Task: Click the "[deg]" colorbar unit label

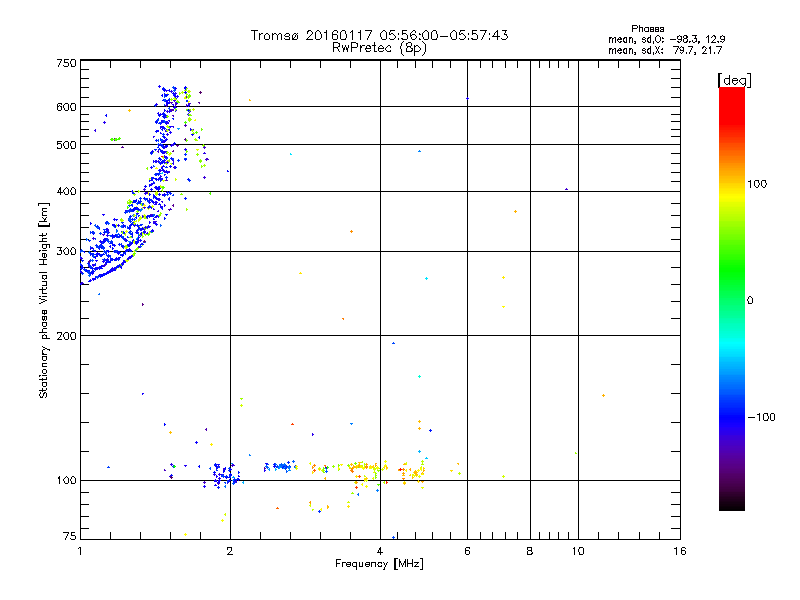Action: coord(734,80)
